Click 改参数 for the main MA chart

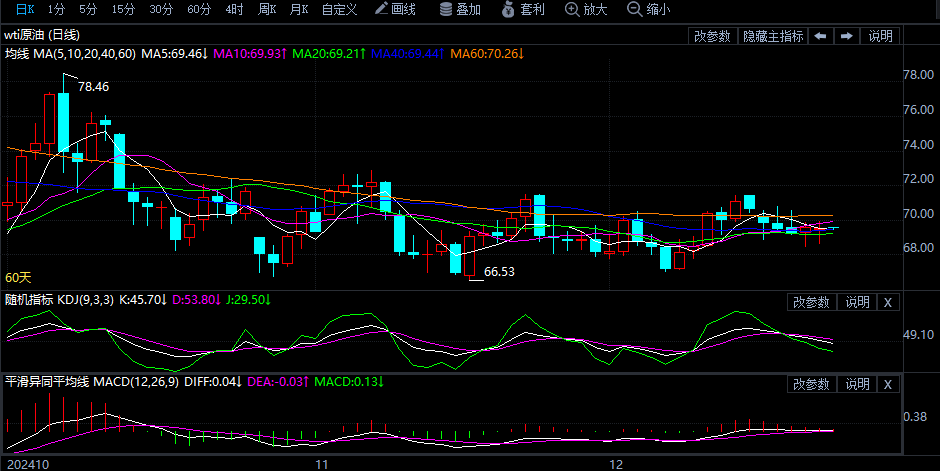pyautogui.click(x=712, y=36)
